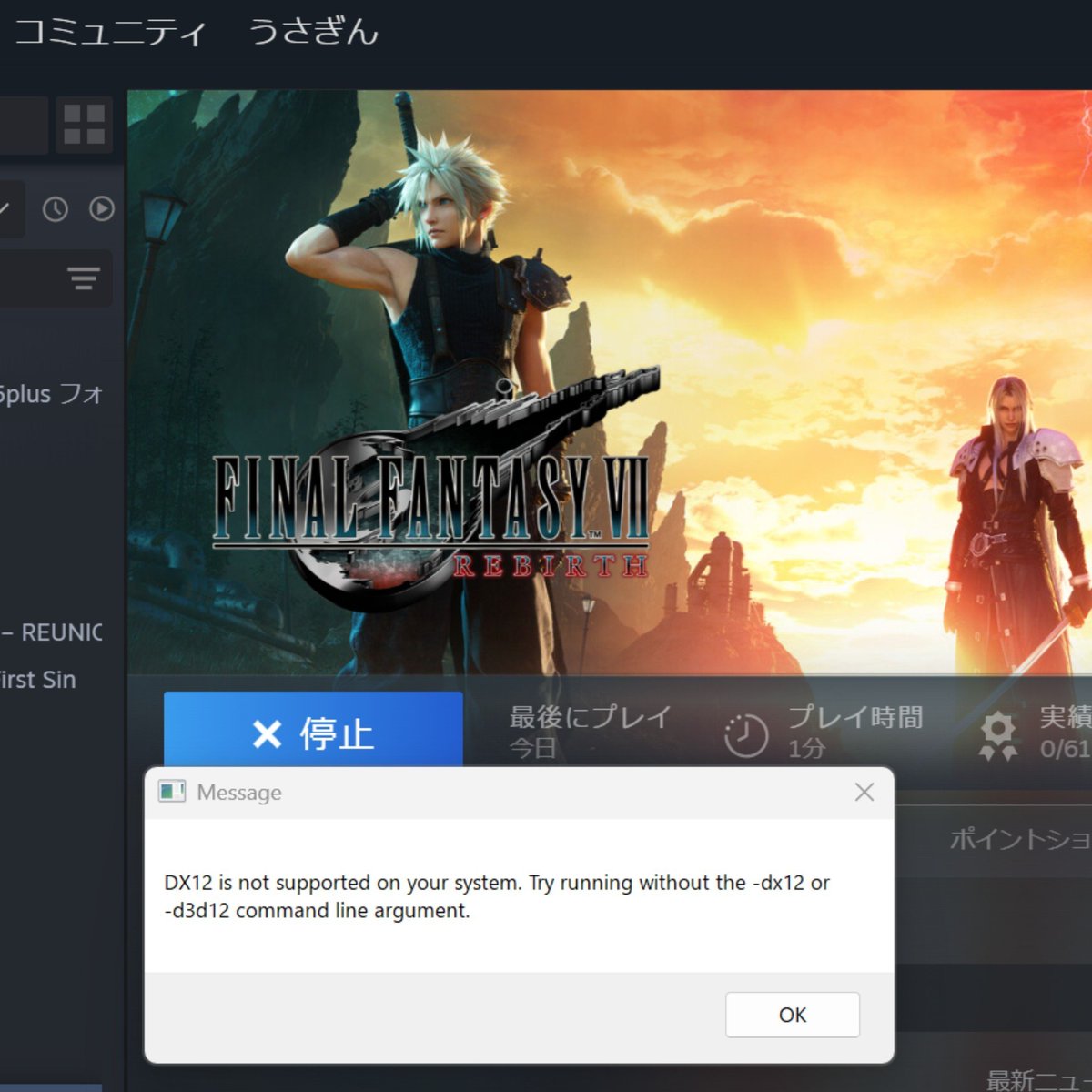Close the Message dialog with the X
The image size is (1092, 1092).
864,793
